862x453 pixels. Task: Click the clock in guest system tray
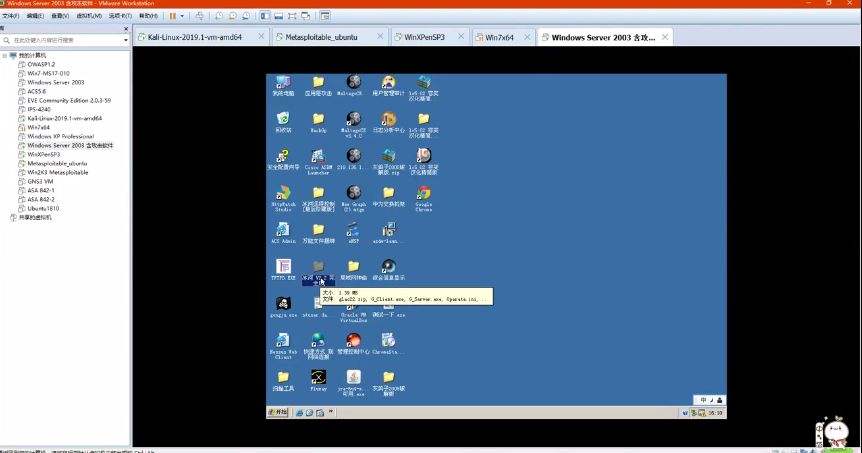715,412
